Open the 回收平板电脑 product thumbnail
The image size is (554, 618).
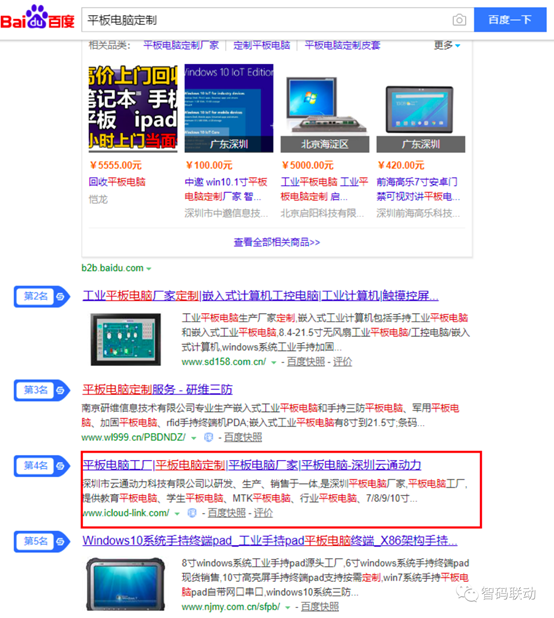133,108
